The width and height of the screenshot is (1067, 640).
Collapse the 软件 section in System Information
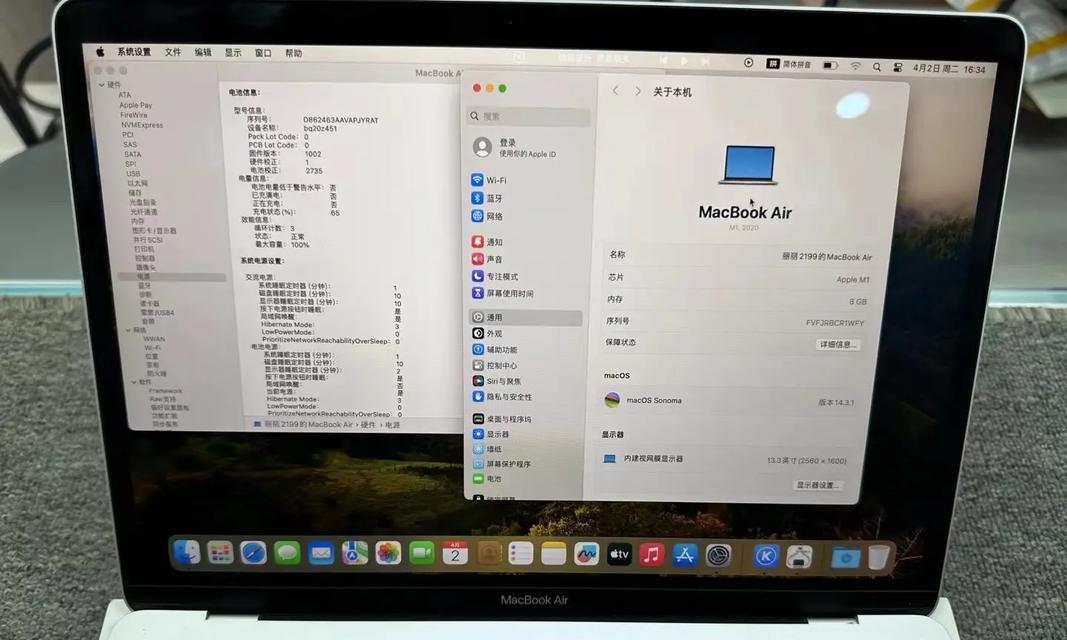tap(133, 382)
